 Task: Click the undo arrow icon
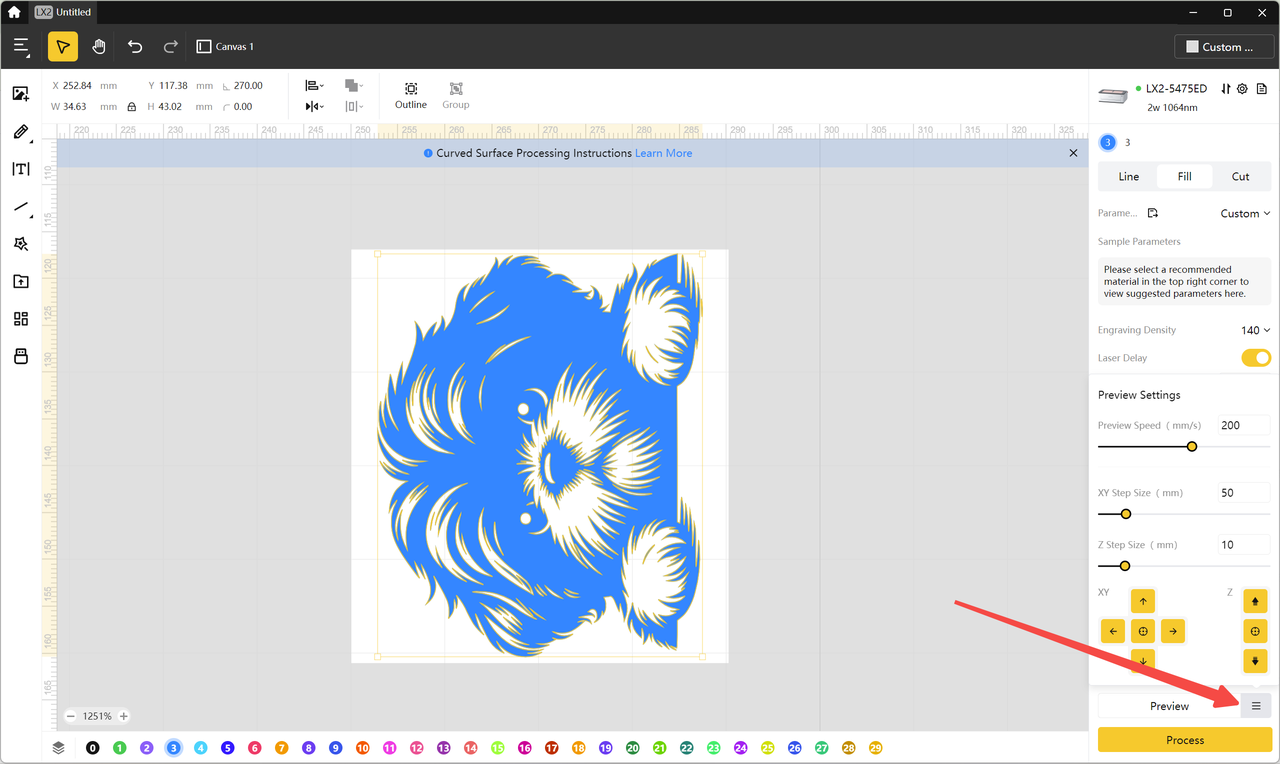click(x=135, y=47)
